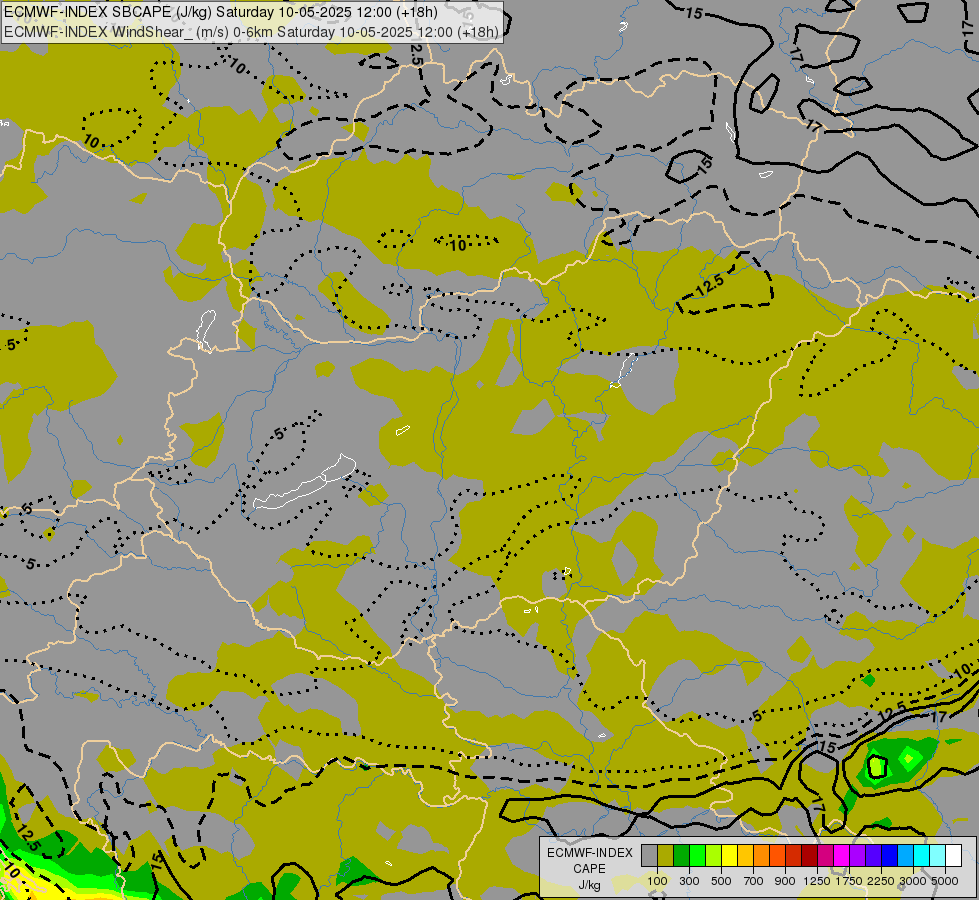Pick the pure blue legend swatch
The image size is (979, 900).
point(890,856)
